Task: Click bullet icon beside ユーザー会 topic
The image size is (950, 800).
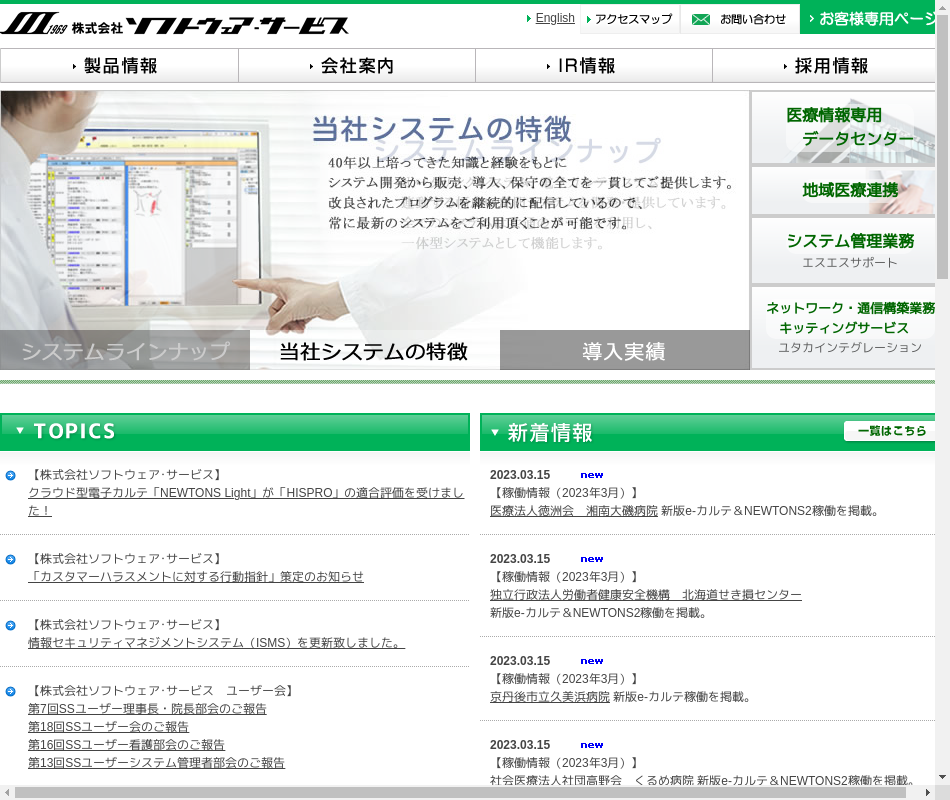Action: tap(10, 692)
